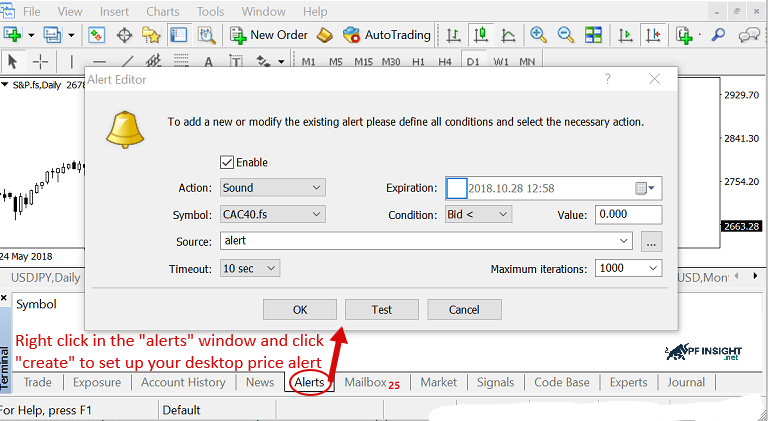768x421 pixels.
Task: Click the zoom out magnifier icon
Action: tap(565, 35)
